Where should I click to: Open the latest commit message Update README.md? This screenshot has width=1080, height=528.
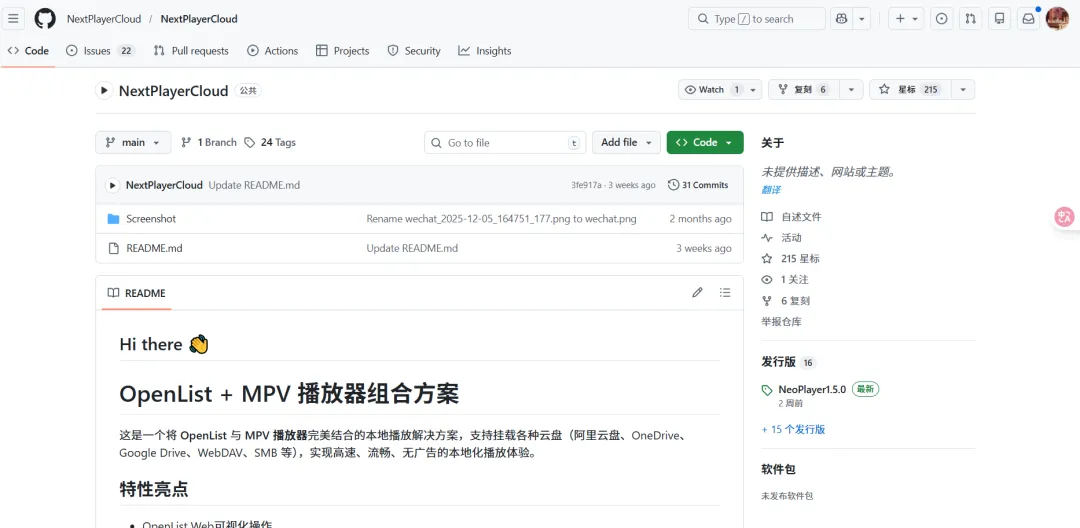[x=254, y=185]
